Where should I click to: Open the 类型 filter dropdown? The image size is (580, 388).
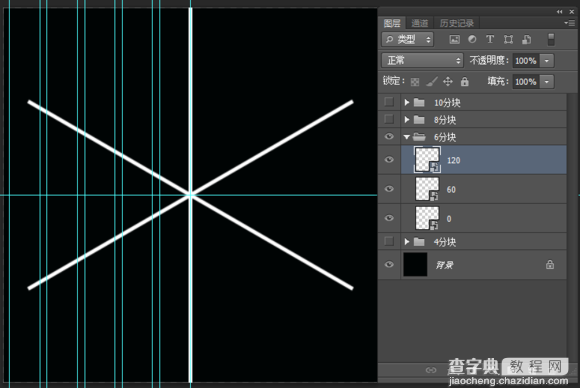tap(407, 39)
